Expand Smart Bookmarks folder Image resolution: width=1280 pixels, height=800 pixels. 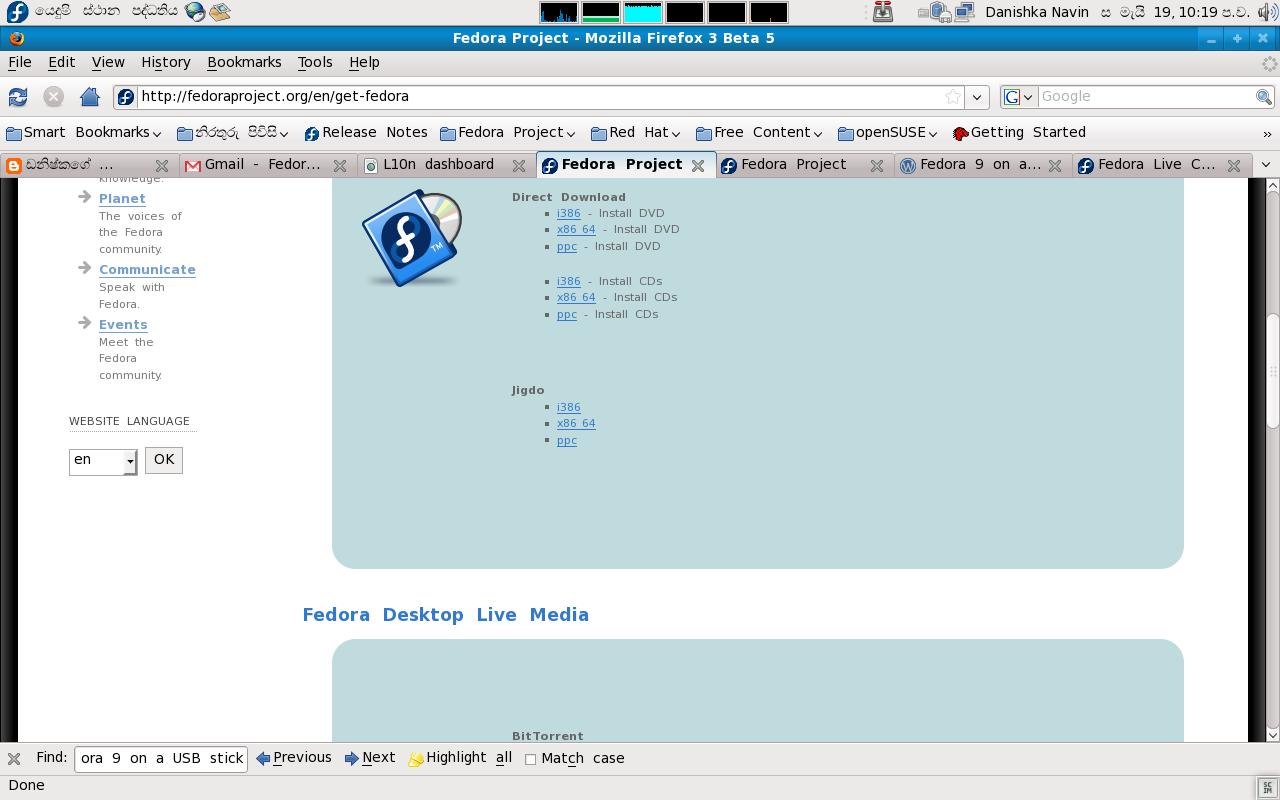pyautogui.click(x=84, y=133)
